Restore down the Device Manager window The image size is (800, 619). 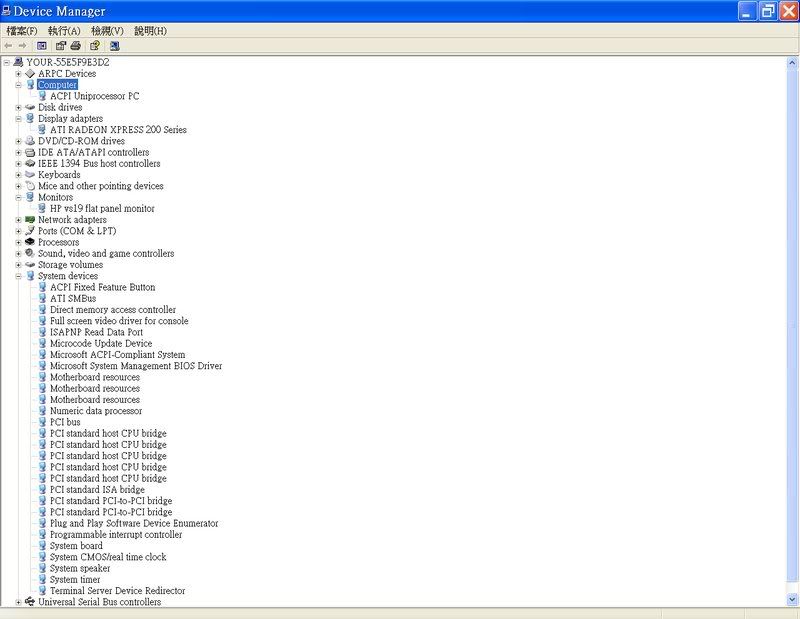click(768, 11)
